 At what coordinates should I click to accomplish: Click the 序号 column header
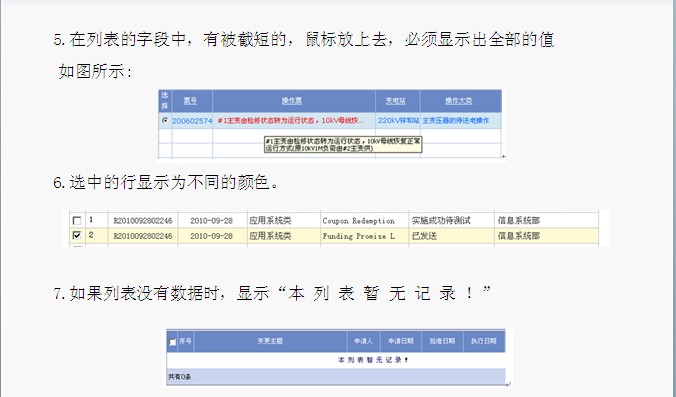tap(185, 341)
